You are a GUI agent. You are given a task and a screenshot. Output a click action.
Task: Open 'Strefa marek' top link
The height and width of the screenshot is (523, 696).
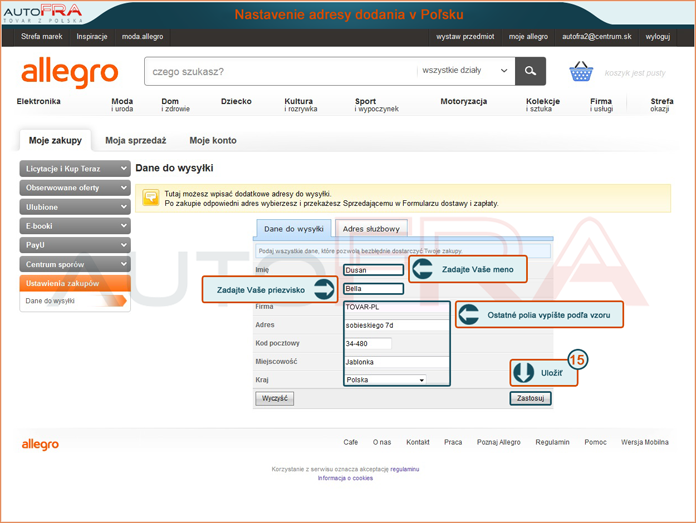click(x=42, y=36)
